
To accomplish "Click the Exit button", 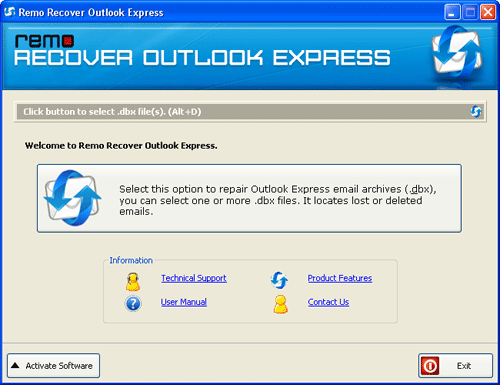I will (455, 366).
